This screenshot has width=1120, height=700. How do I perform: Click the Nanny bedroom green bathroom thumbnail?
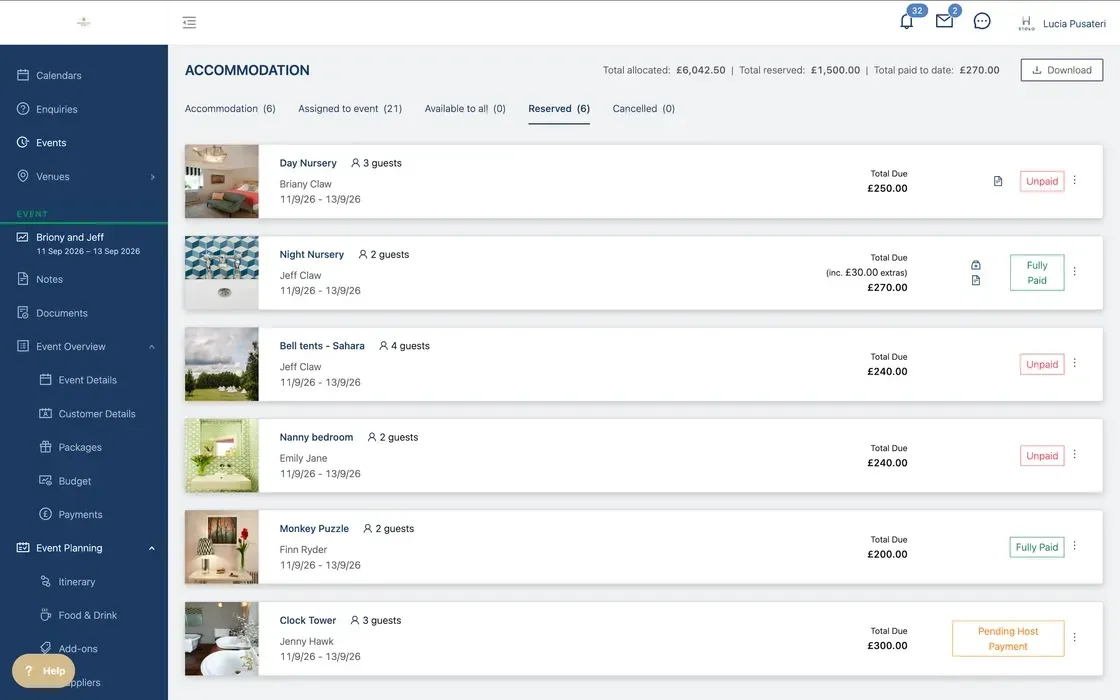click(221, 456)
